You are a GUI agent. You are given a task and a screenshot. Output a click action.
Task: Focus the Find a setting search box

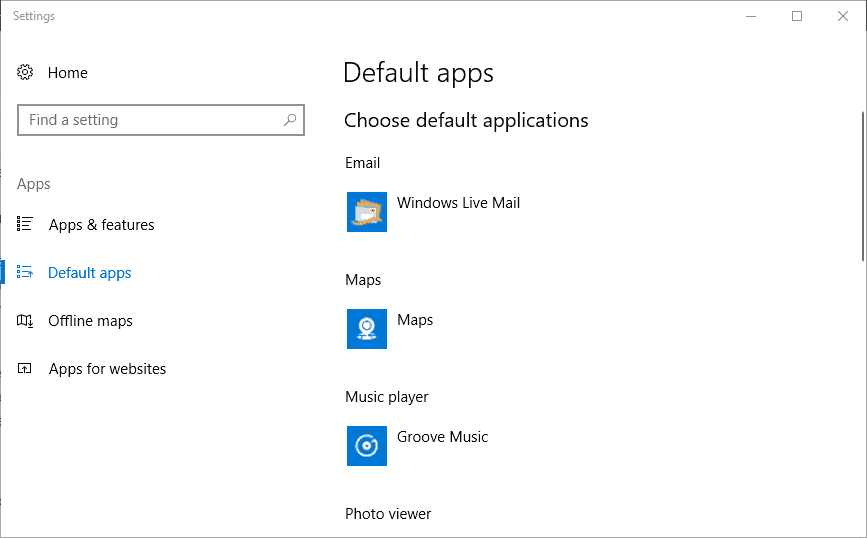tap(150, 120)
